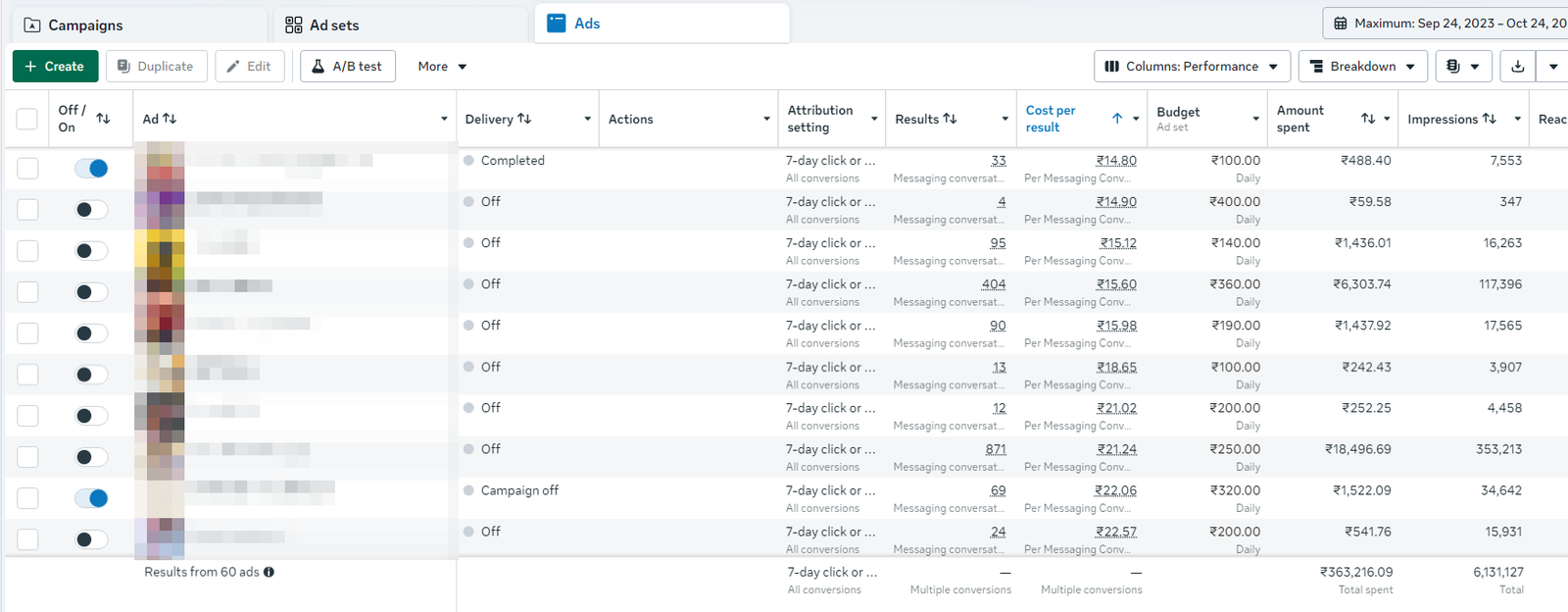Screen dimensions: 1568x612
Task: Open the Delivery column options arrow
Action: [x=587, y=119]
